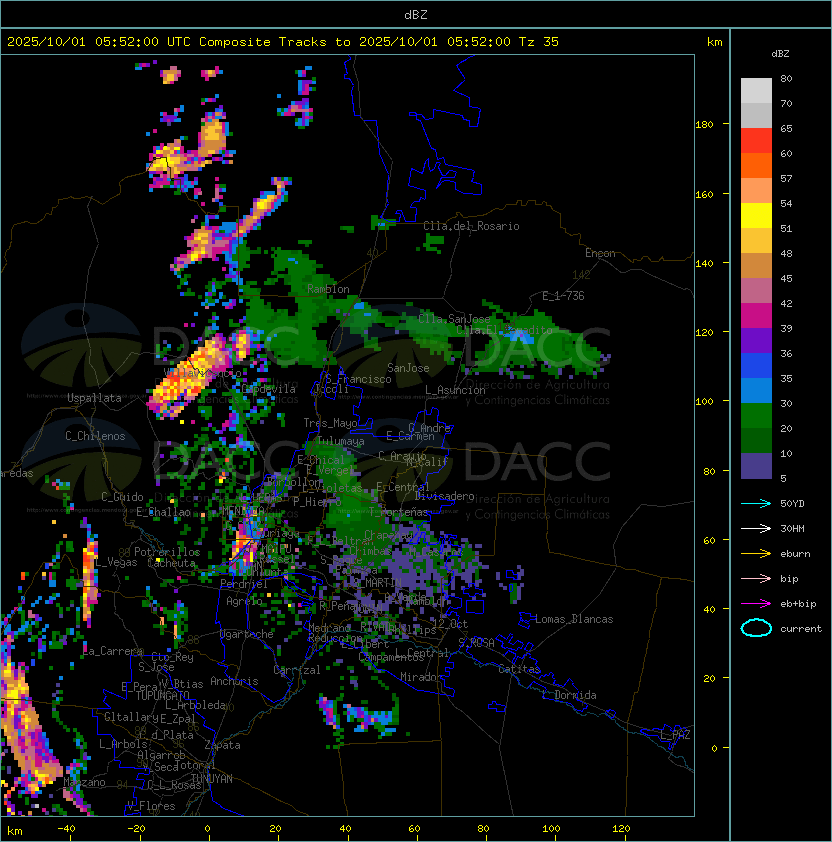Click the cyan ellipse 'current' legend icon

[x=756, y=628]
